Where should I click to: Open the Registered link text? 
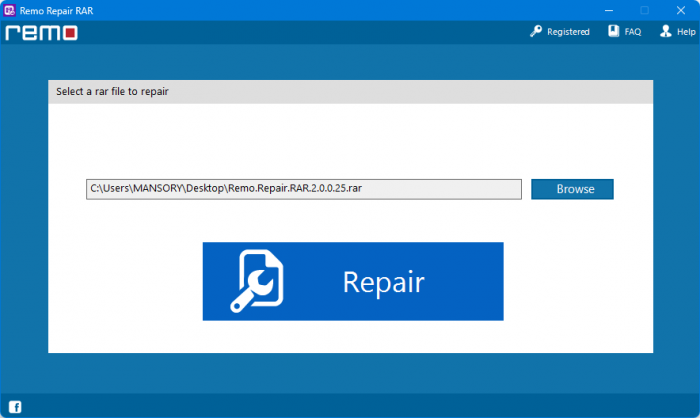coord(568,32)
